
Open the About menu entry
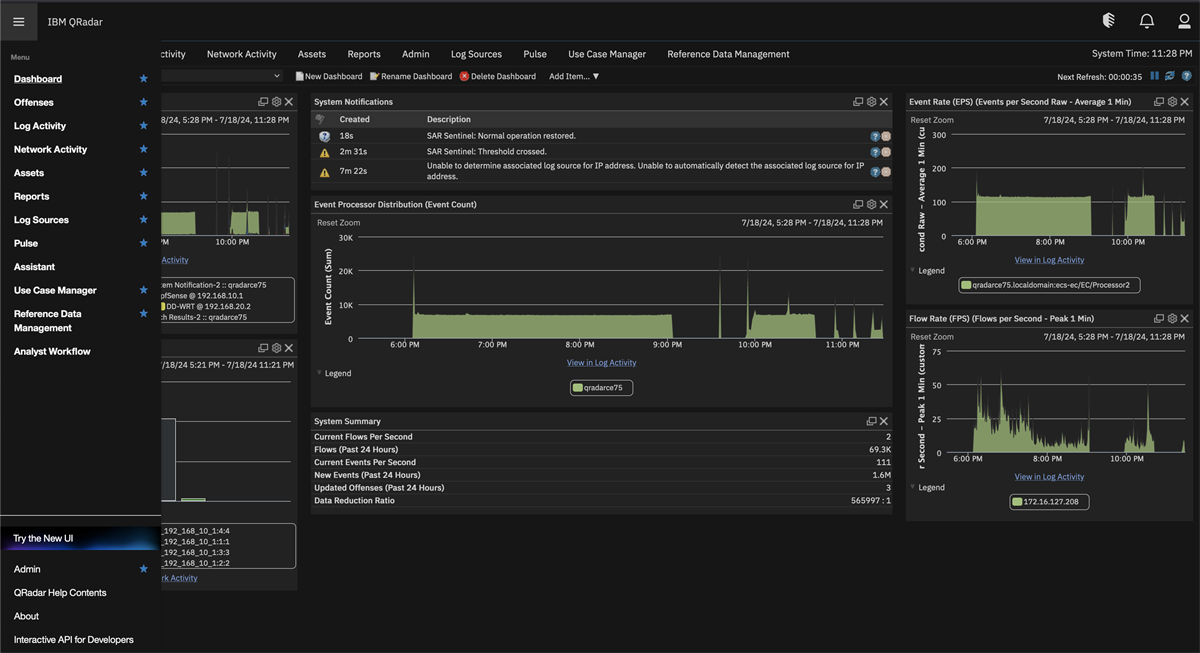click(x=26, y=616)
